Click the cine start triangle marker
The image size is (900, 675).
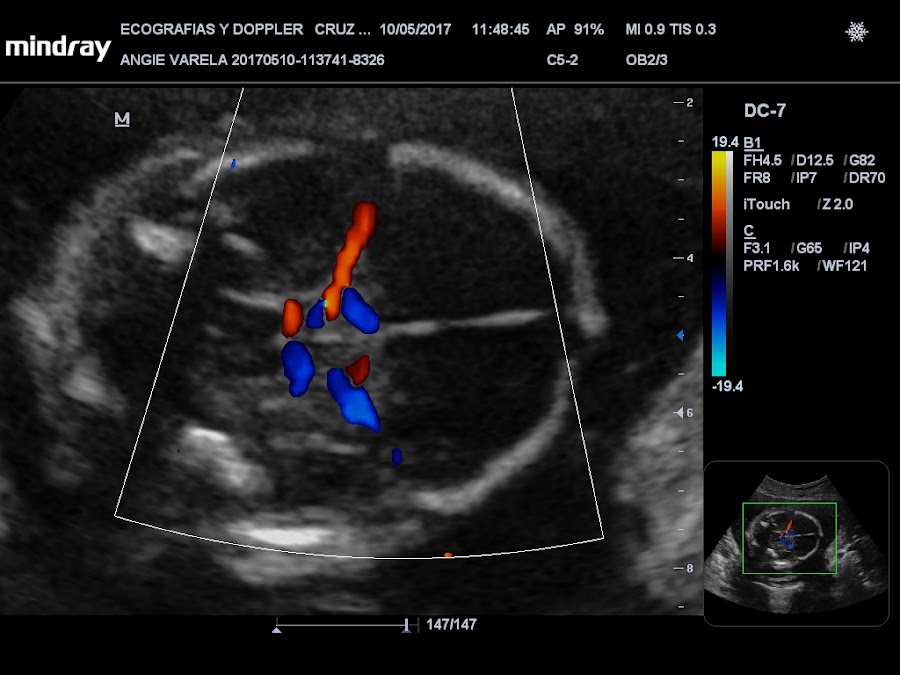277,630
